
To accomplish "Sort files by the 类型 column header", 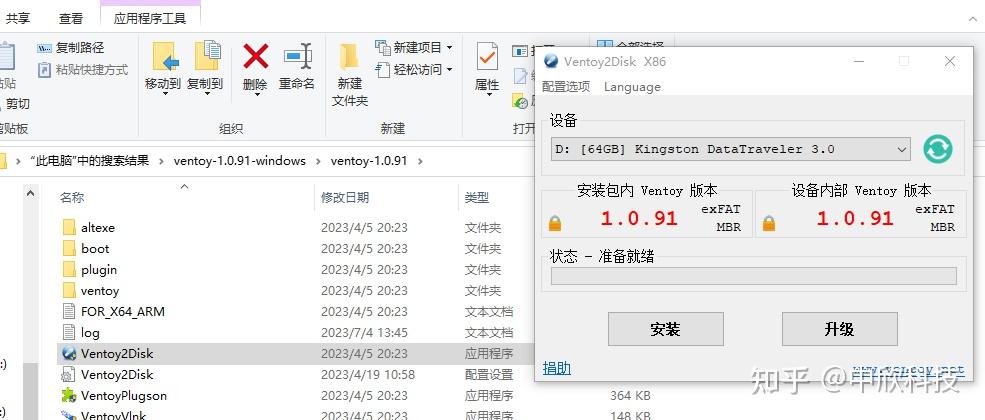I will coord(477,198).
